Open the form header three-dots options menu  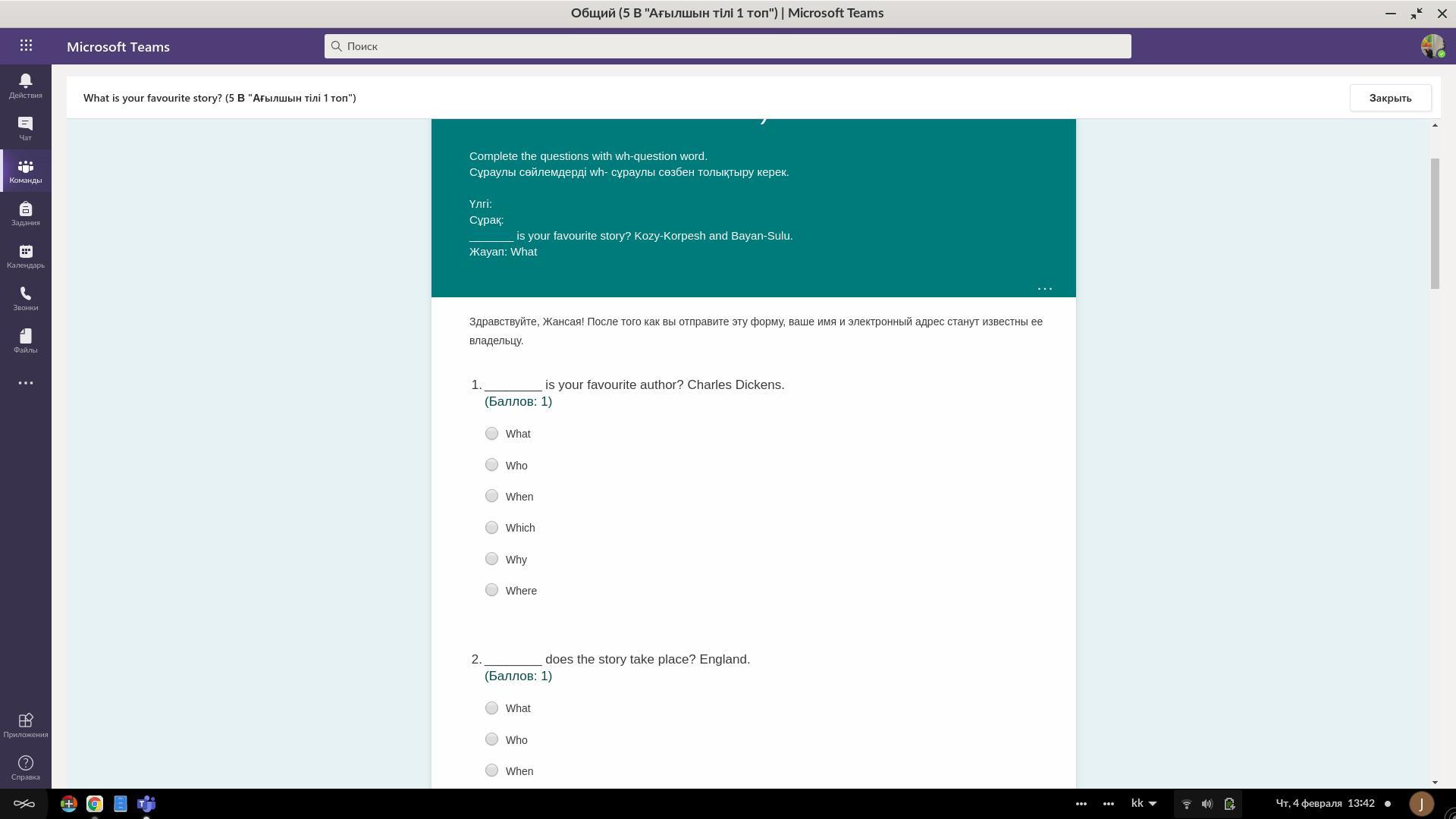tap(1044, 289)
